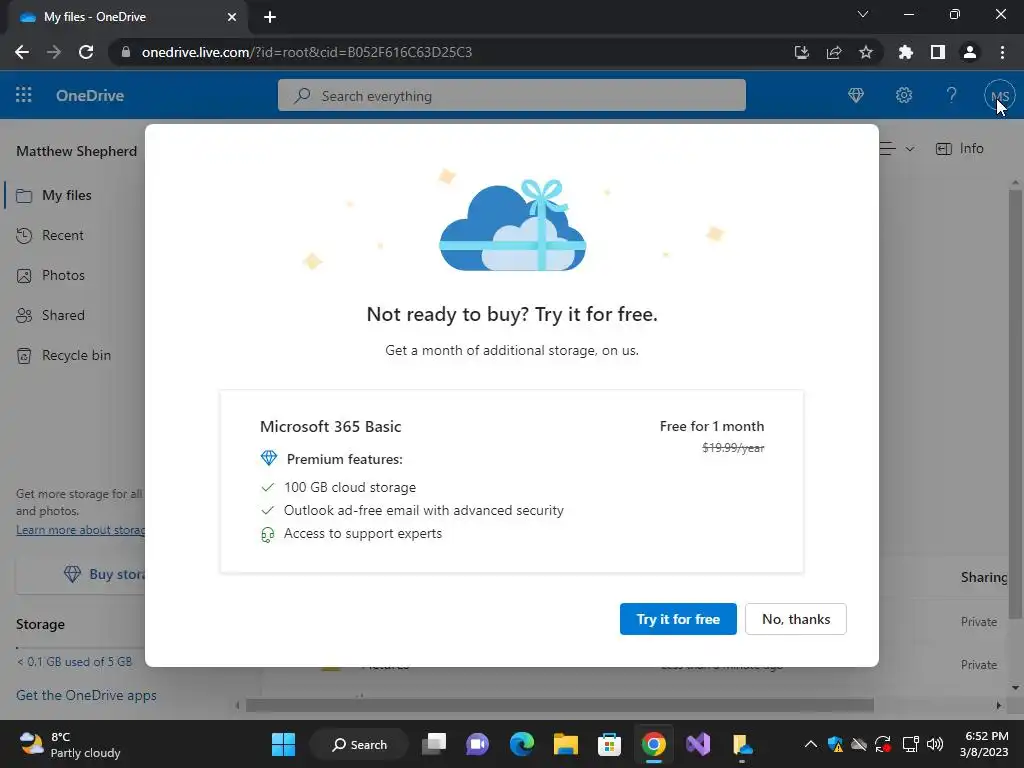This screenshot has width=1024, height=768.
Task: Go to My files in sidebar
Action: [67, 195]
